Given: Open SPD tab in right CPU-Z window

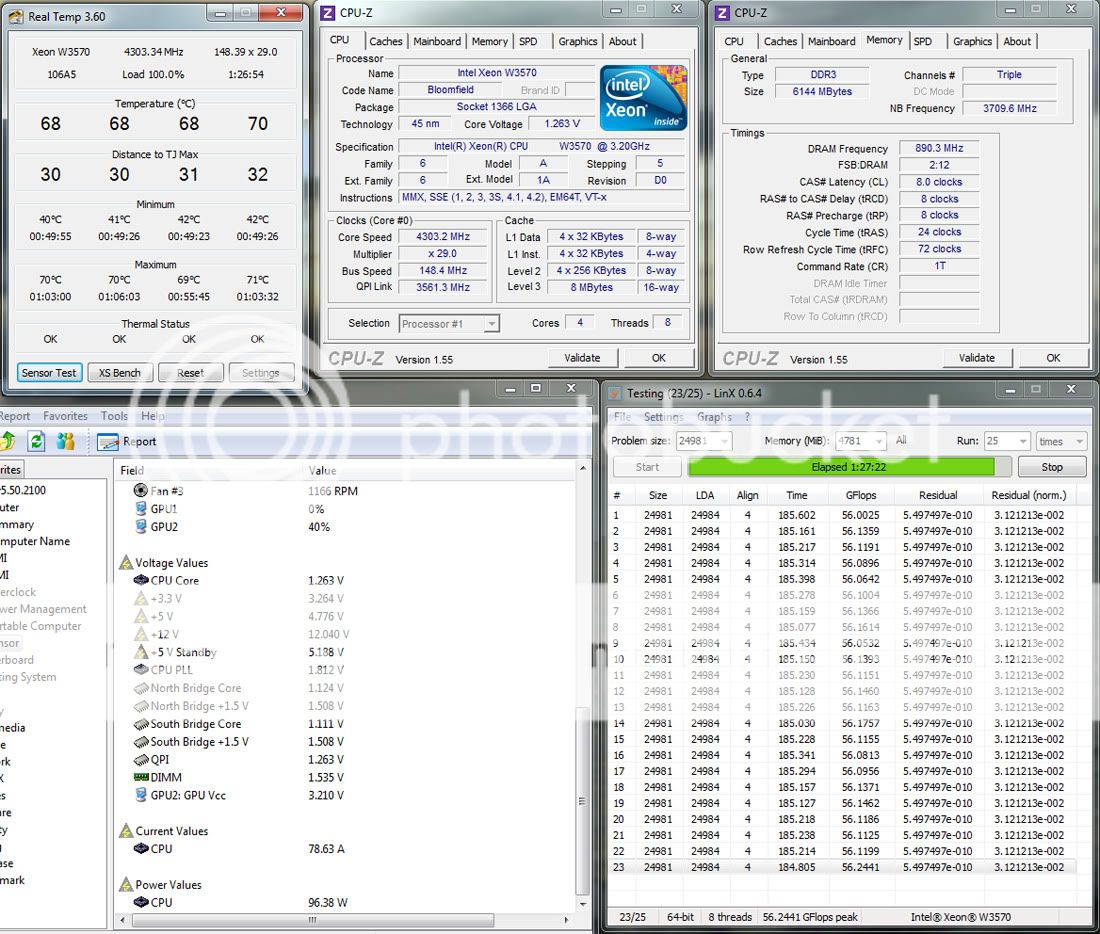Looking at the screenshot, I should click(923, 41).
